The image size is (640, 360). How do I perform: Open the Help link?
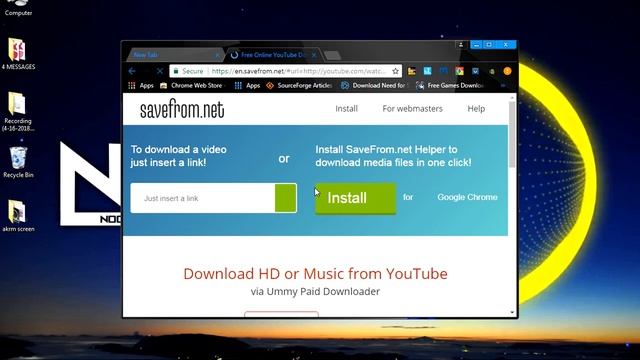point(476,109)
